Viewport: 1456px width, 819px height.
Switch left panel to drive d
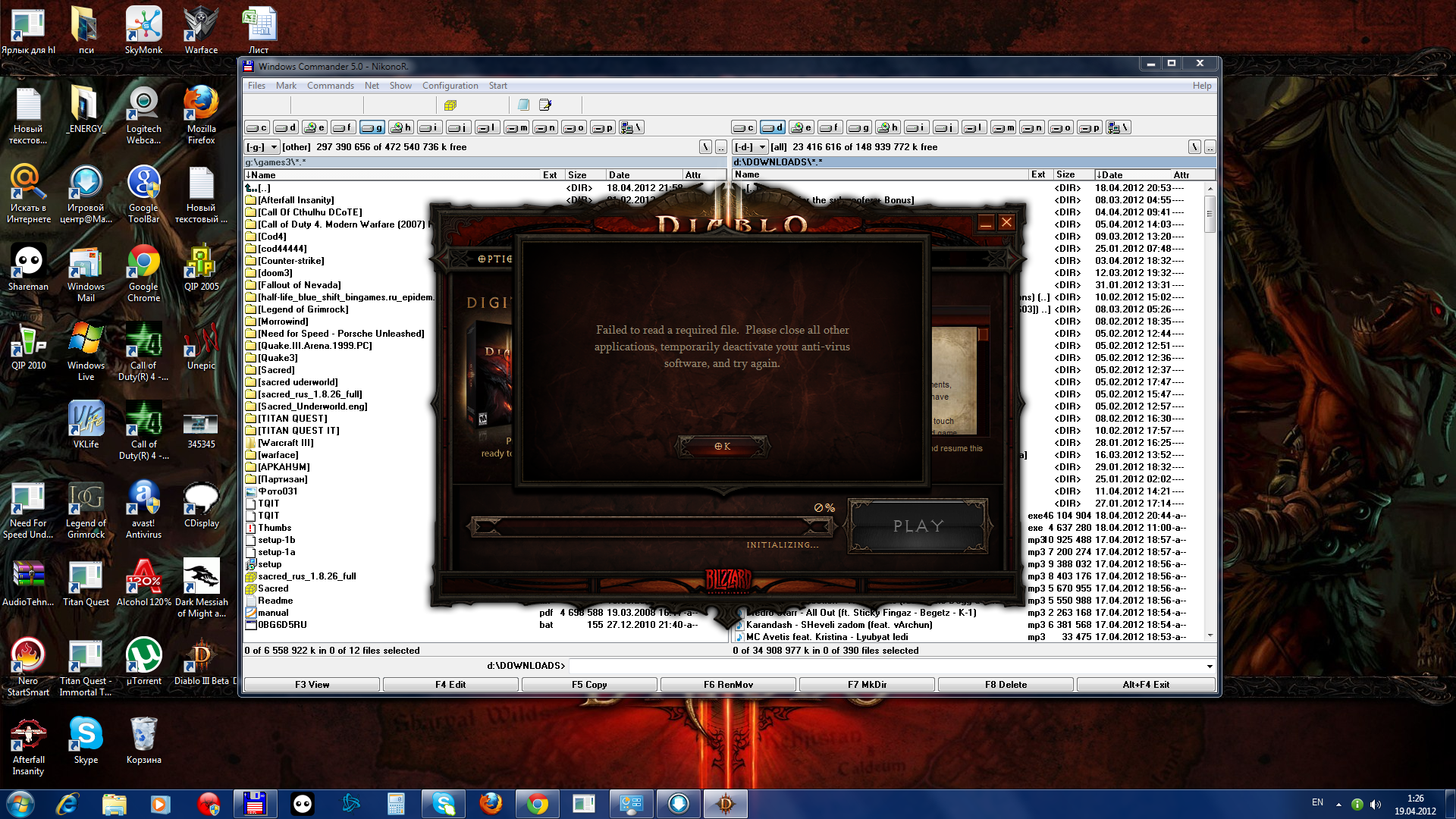(x=286, y=127)
